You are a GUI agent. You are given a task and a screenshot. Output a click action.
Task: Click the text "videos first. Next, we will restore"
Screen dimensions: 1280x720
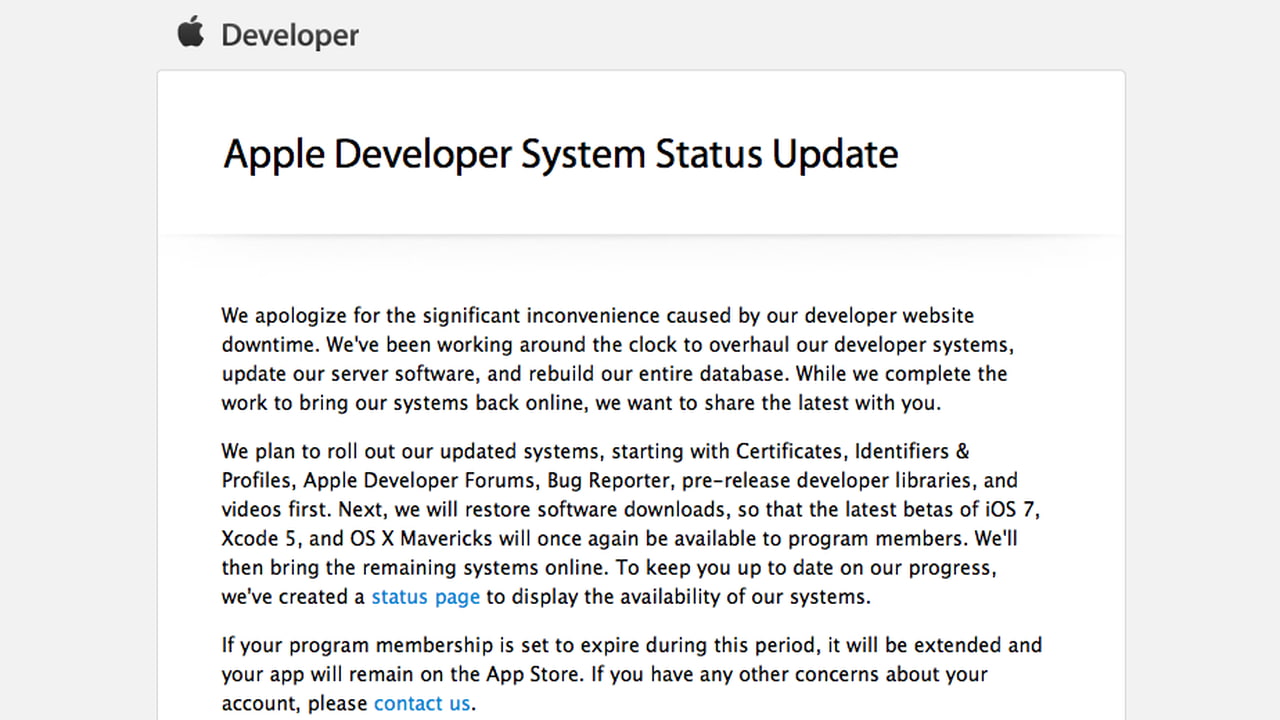click(x=377, y=509)
